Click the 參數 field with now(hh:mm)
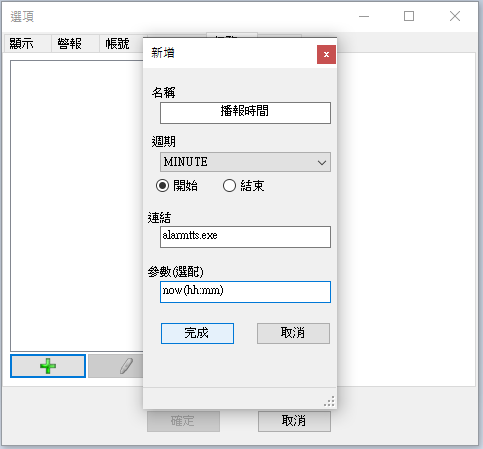 [x=245, y=292]
